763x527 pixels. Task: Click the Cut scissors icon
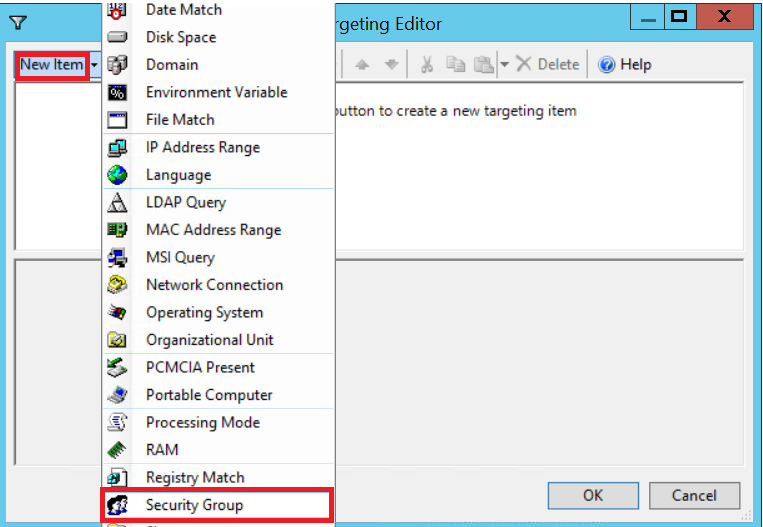point(427,65)
